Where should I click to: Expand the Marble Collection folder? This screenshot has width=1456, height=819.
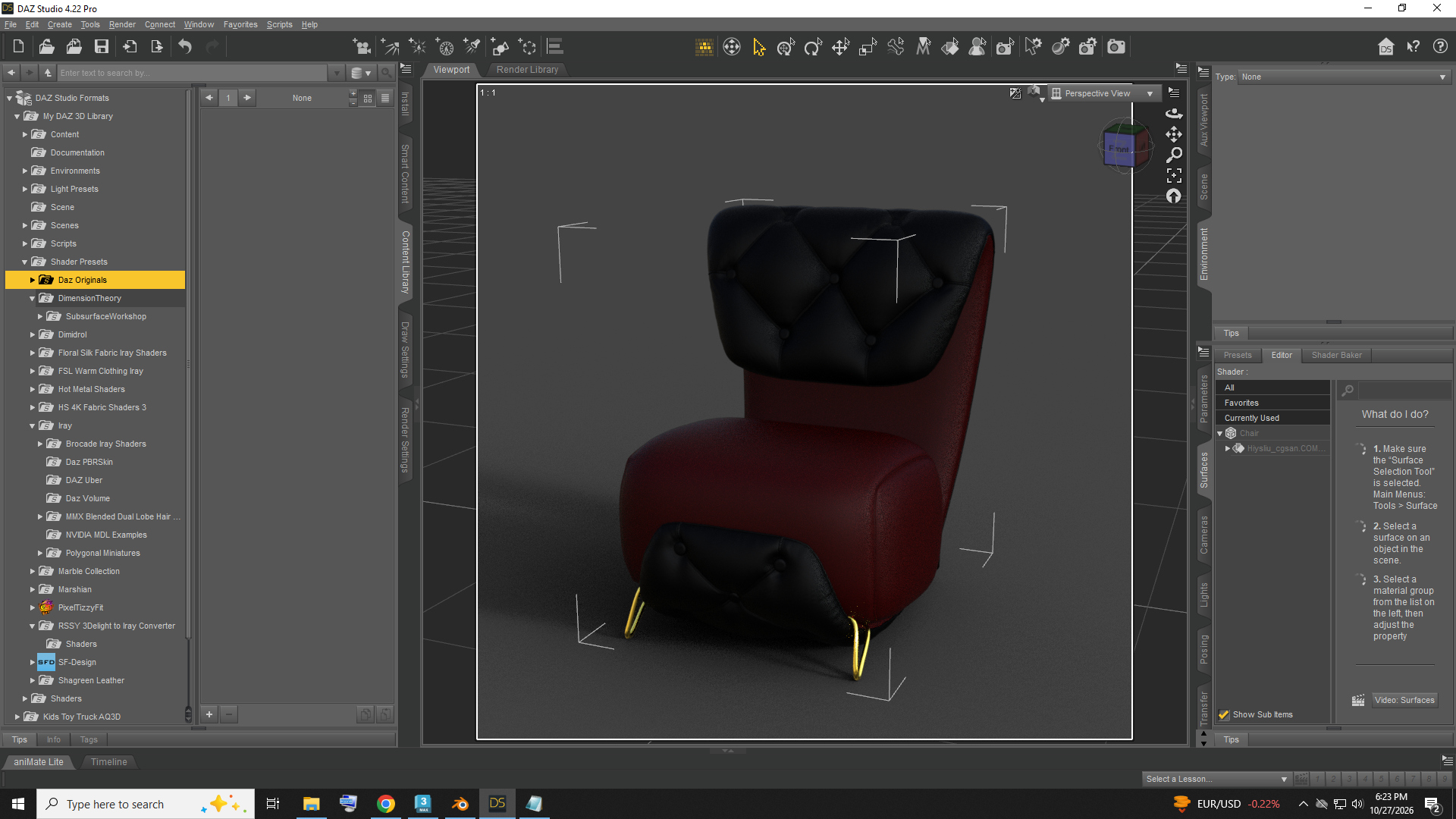pyautogui.click(x=33, y=571)
